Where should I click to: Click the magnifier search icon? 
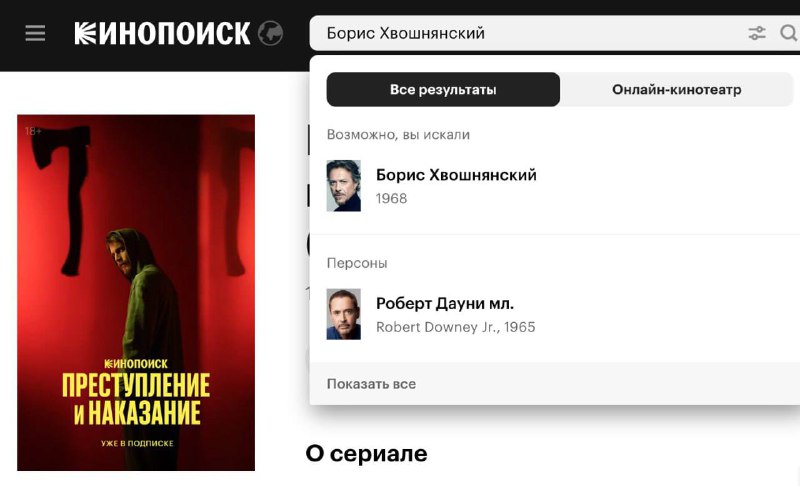(x=789, y=34)
